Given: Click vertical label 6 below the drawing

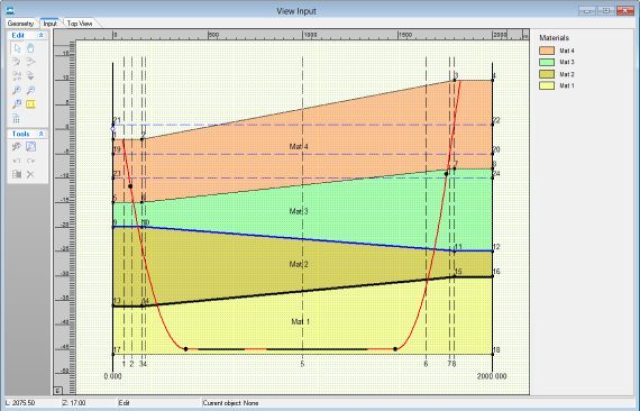Looking at the screenshot, I should 426,364.
